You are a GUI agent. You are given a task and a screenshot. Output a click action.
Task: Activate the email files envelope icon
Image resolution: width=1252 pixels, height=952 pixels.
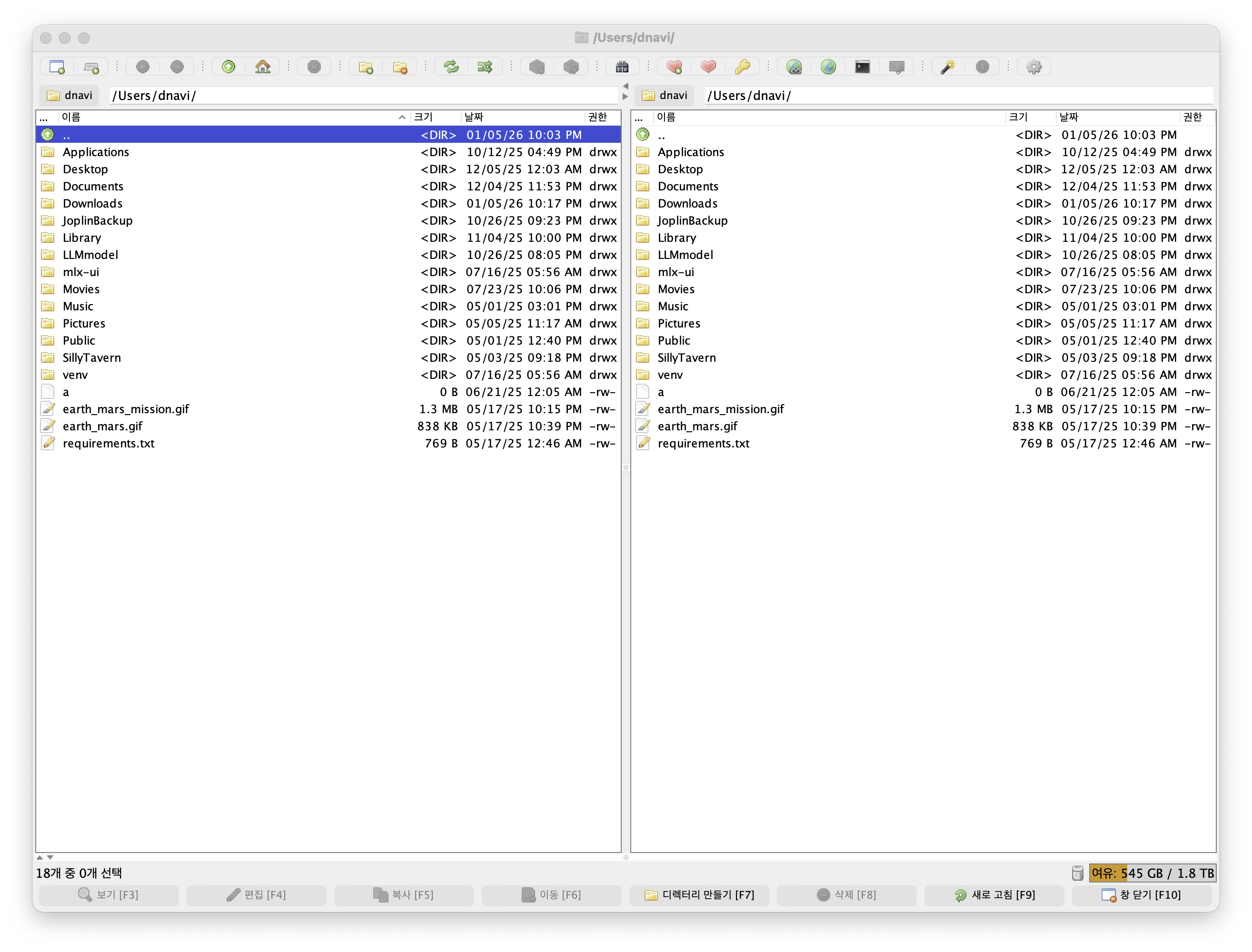[x=896, y=66]
